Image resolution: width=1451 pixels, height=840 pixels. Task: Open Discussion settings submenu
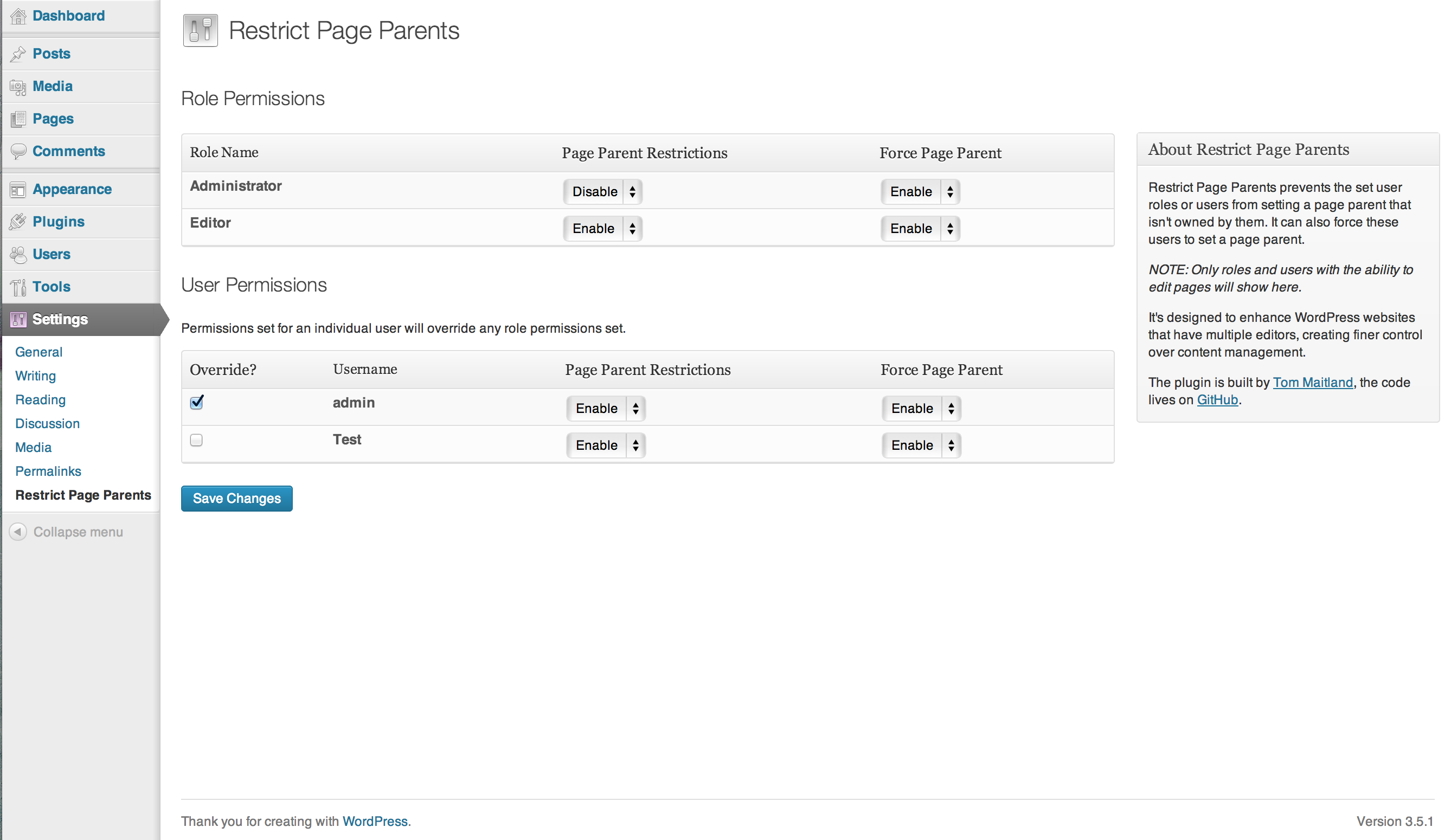pyautogui.click(x=47, y=424)
